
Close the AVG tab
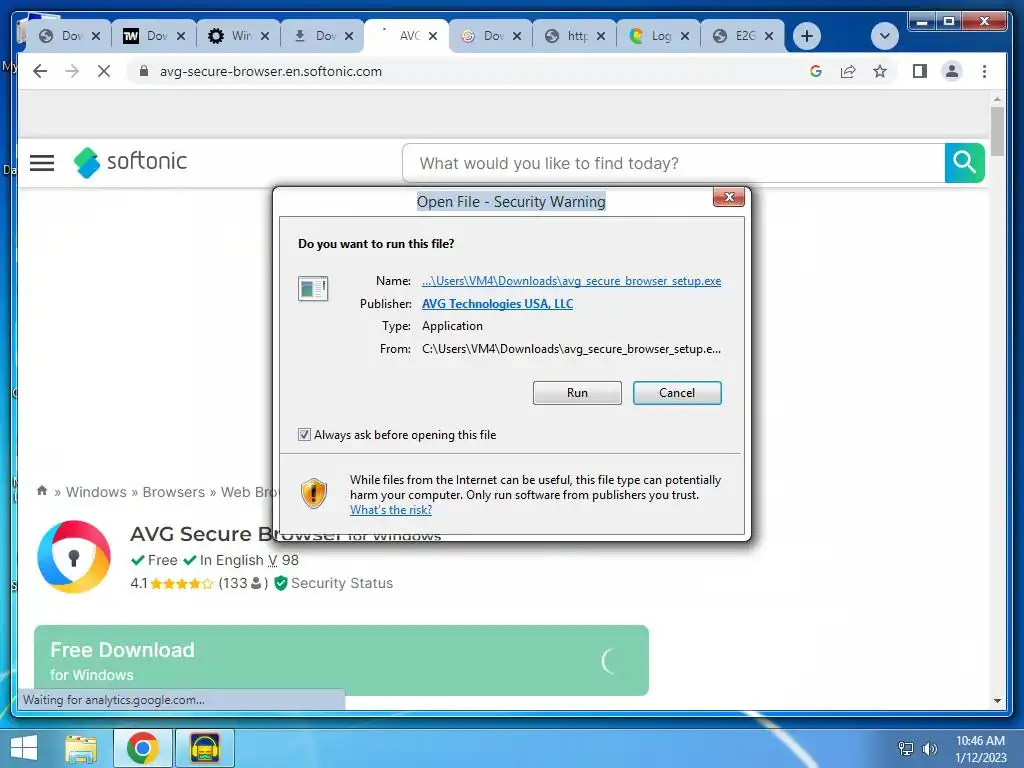click(432, 36)
